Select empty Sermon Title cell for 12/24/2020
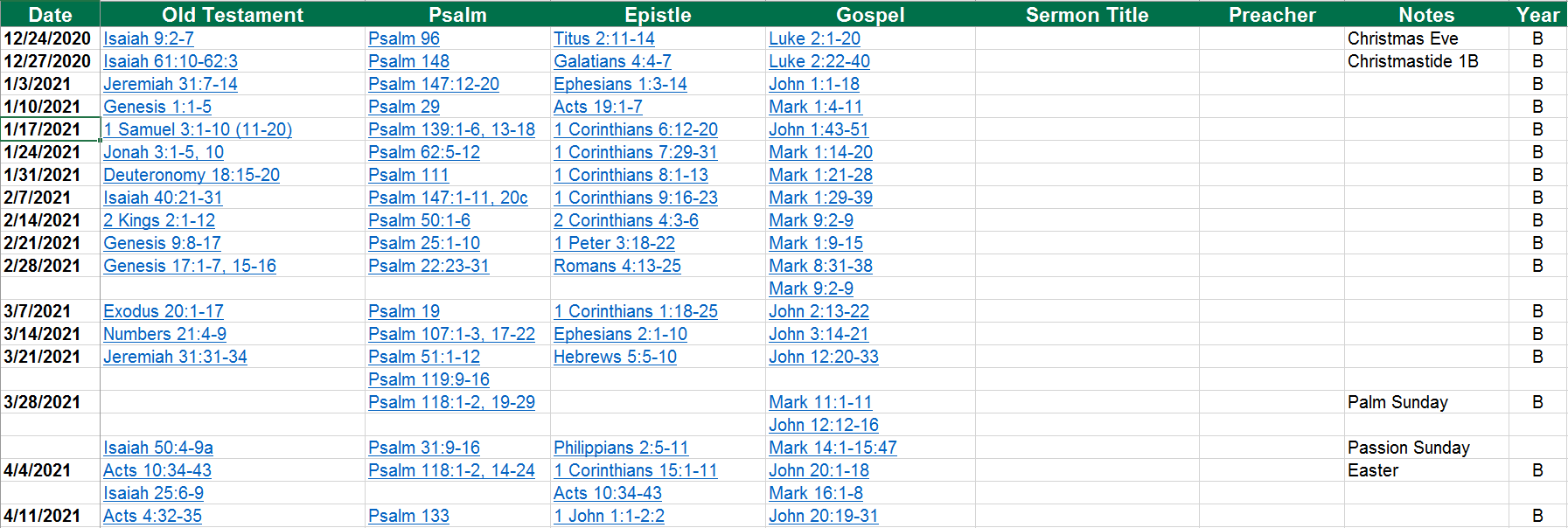 [1087, 38]
